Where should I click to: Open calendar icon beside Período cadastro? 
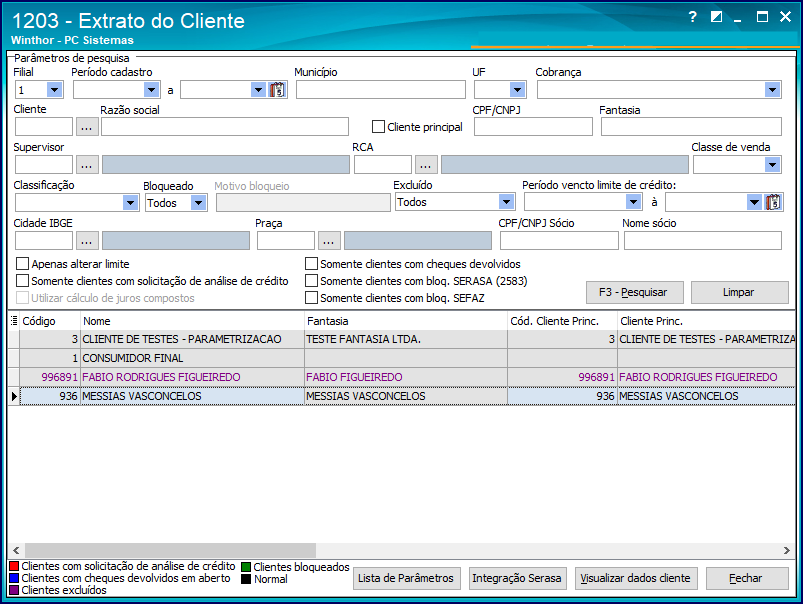[277, 90]
